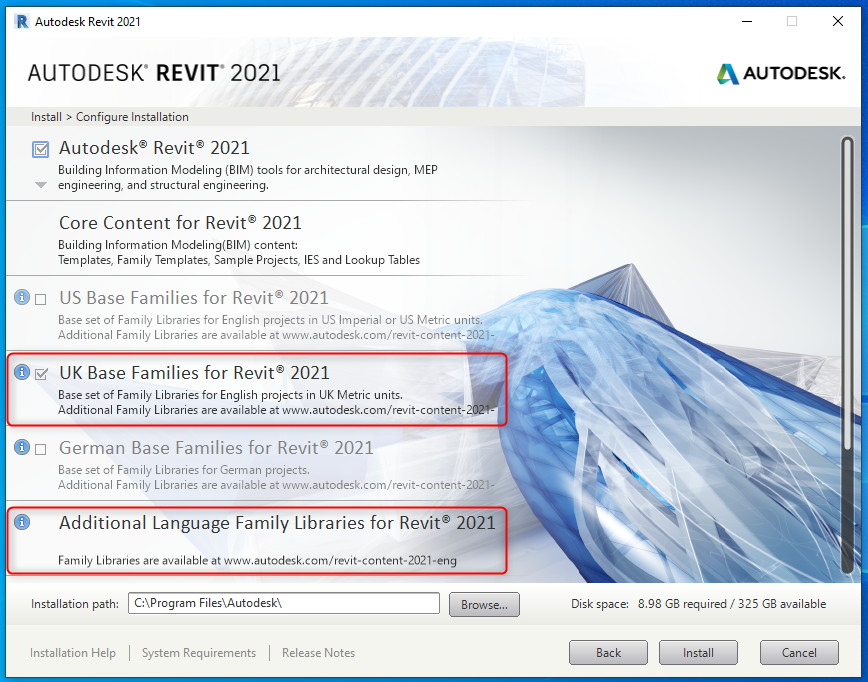Go Back to previous installer step
This screenshot has width=868, height=682.
pos(608,653)
